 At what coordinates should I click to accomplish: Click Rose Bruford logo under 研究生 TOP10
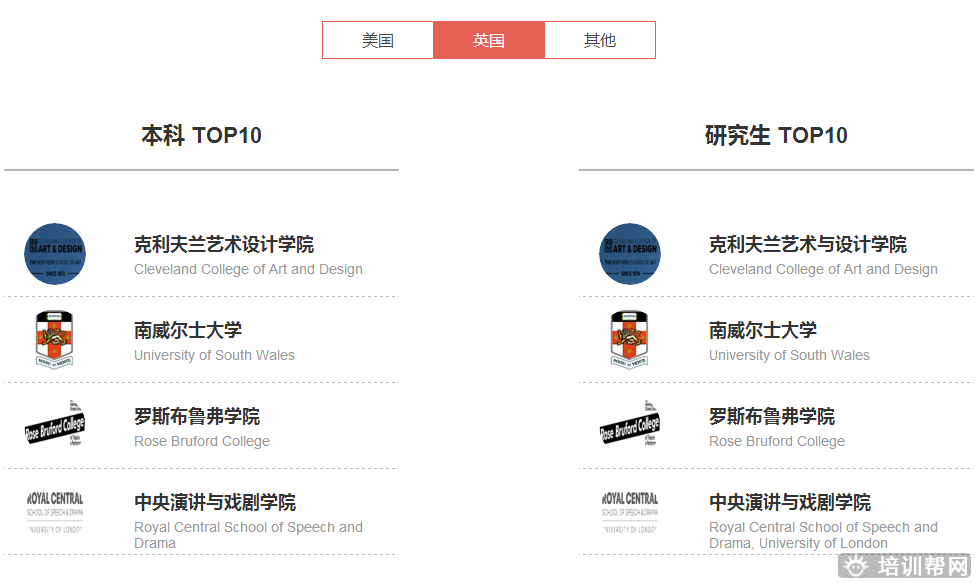point(630,424)
